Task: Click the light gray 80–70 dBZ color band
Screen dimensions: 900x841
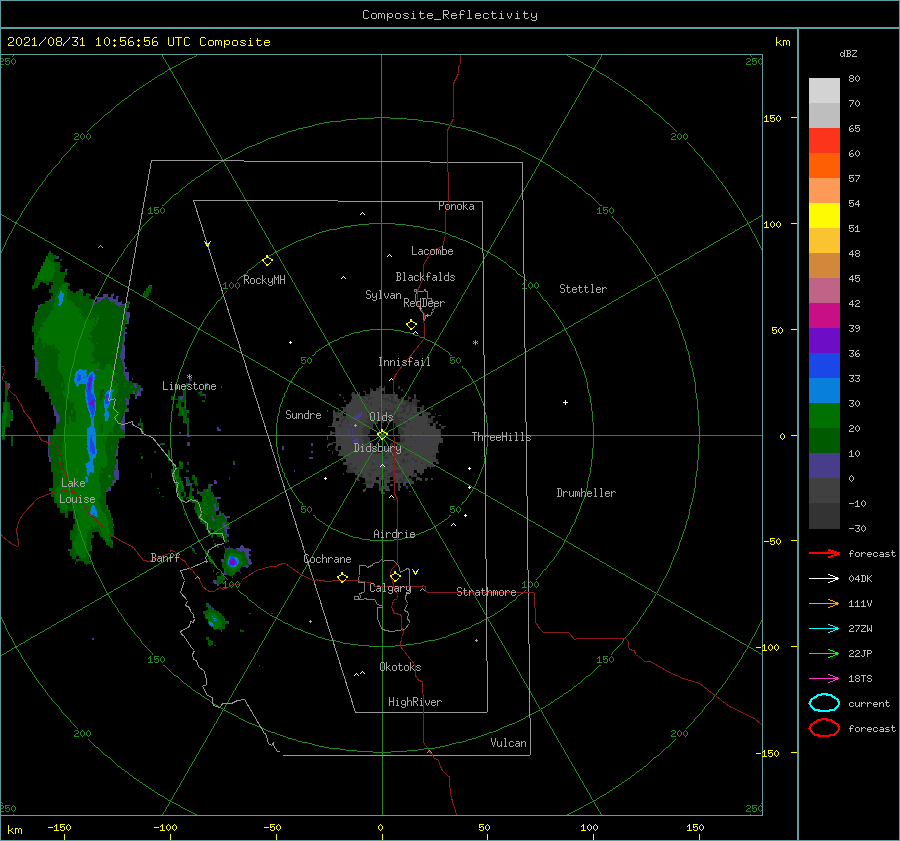Action: pos(824,91)
